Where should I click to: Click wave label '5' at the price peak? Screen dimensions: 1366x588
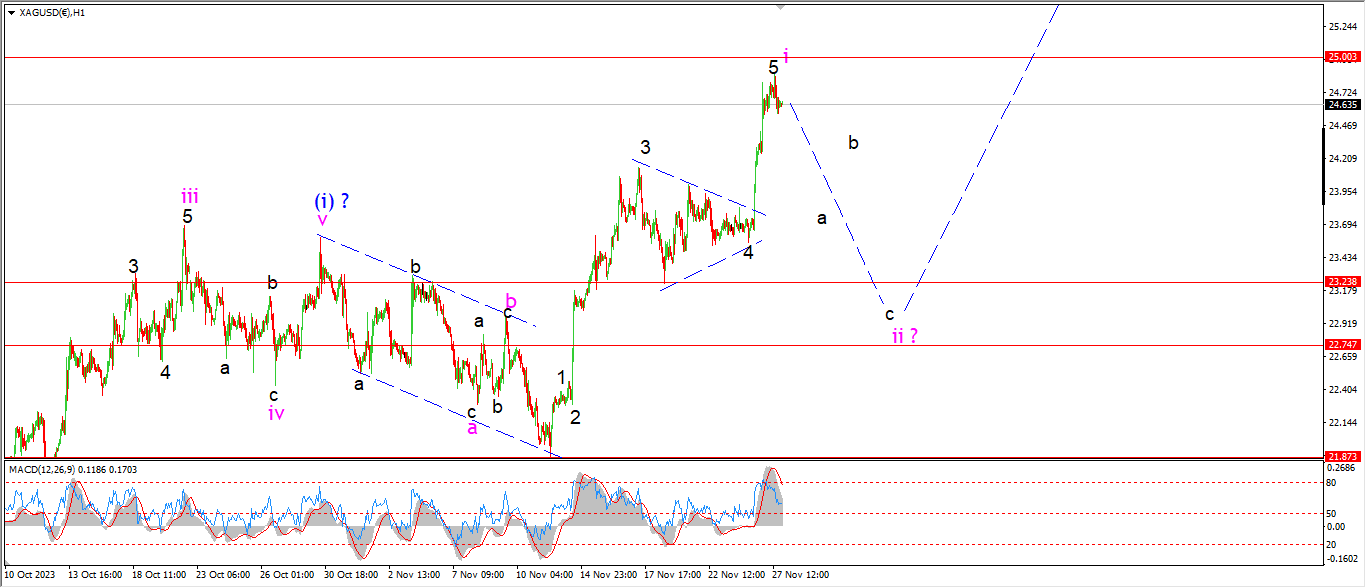tap(773, 67)
